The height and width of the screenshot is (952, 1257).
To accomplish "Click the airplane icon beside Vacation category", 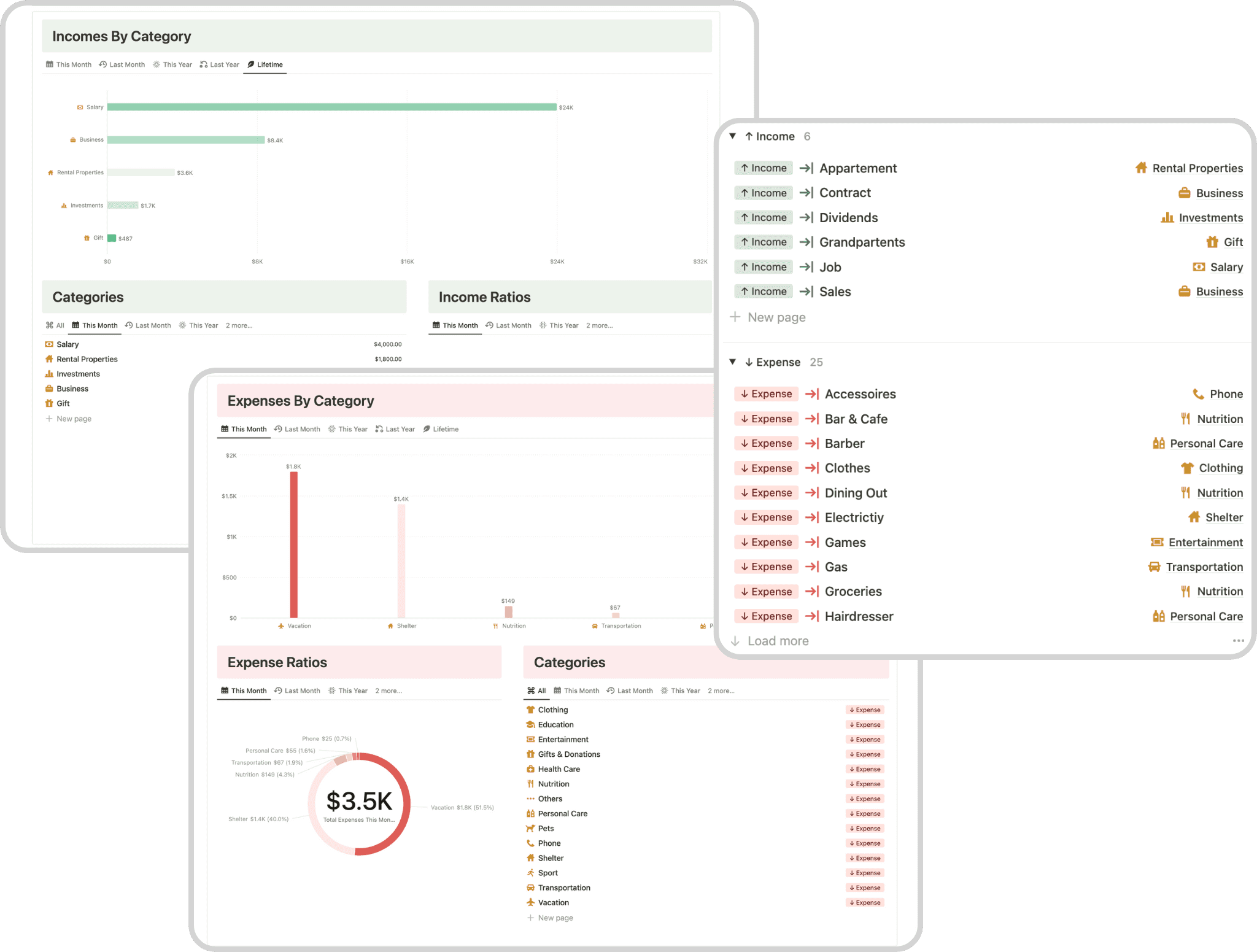I will coord(530,902).
